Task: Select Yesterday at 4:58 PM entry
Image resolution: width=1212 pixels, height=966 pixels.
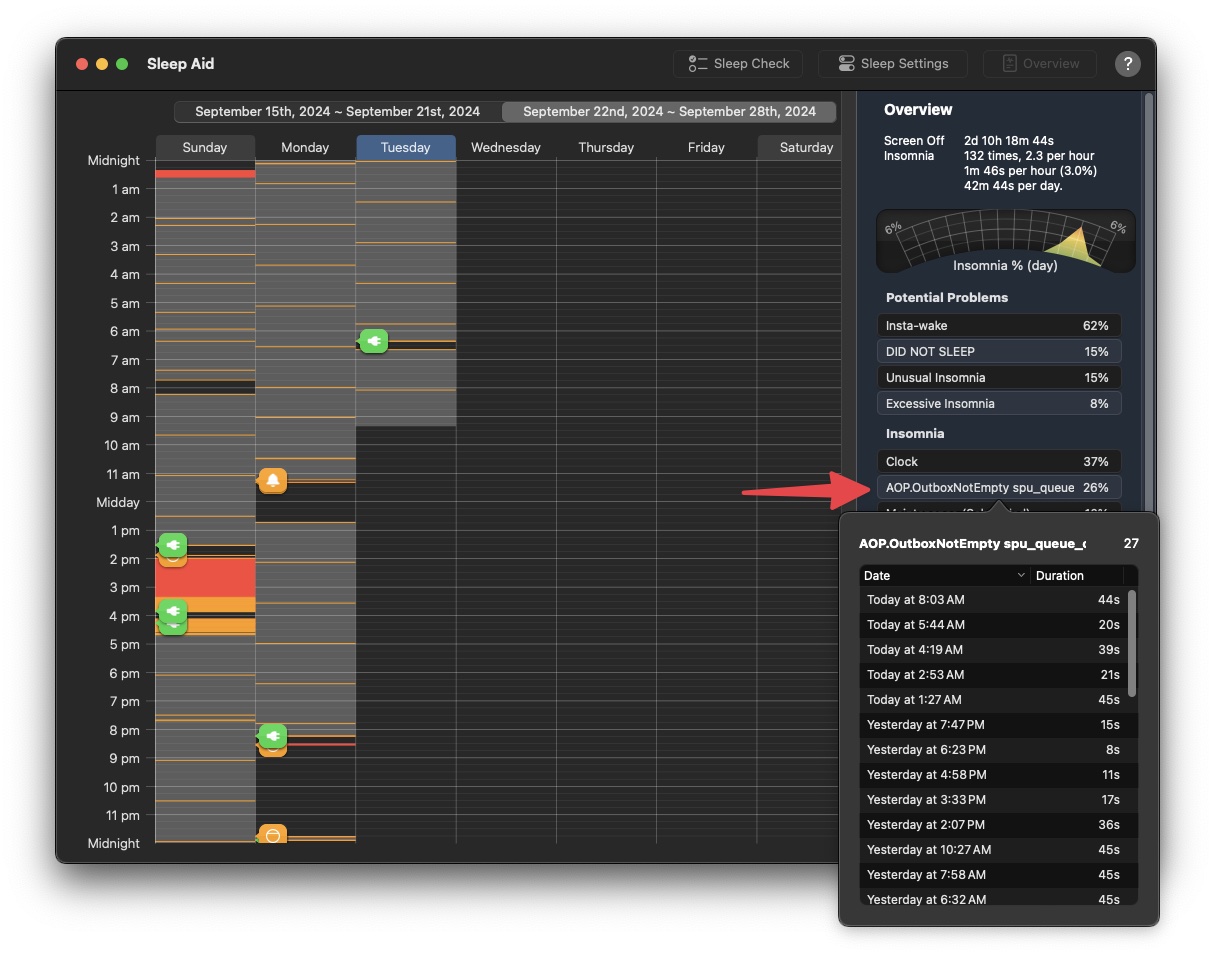Action: click(x=993, y=774)
